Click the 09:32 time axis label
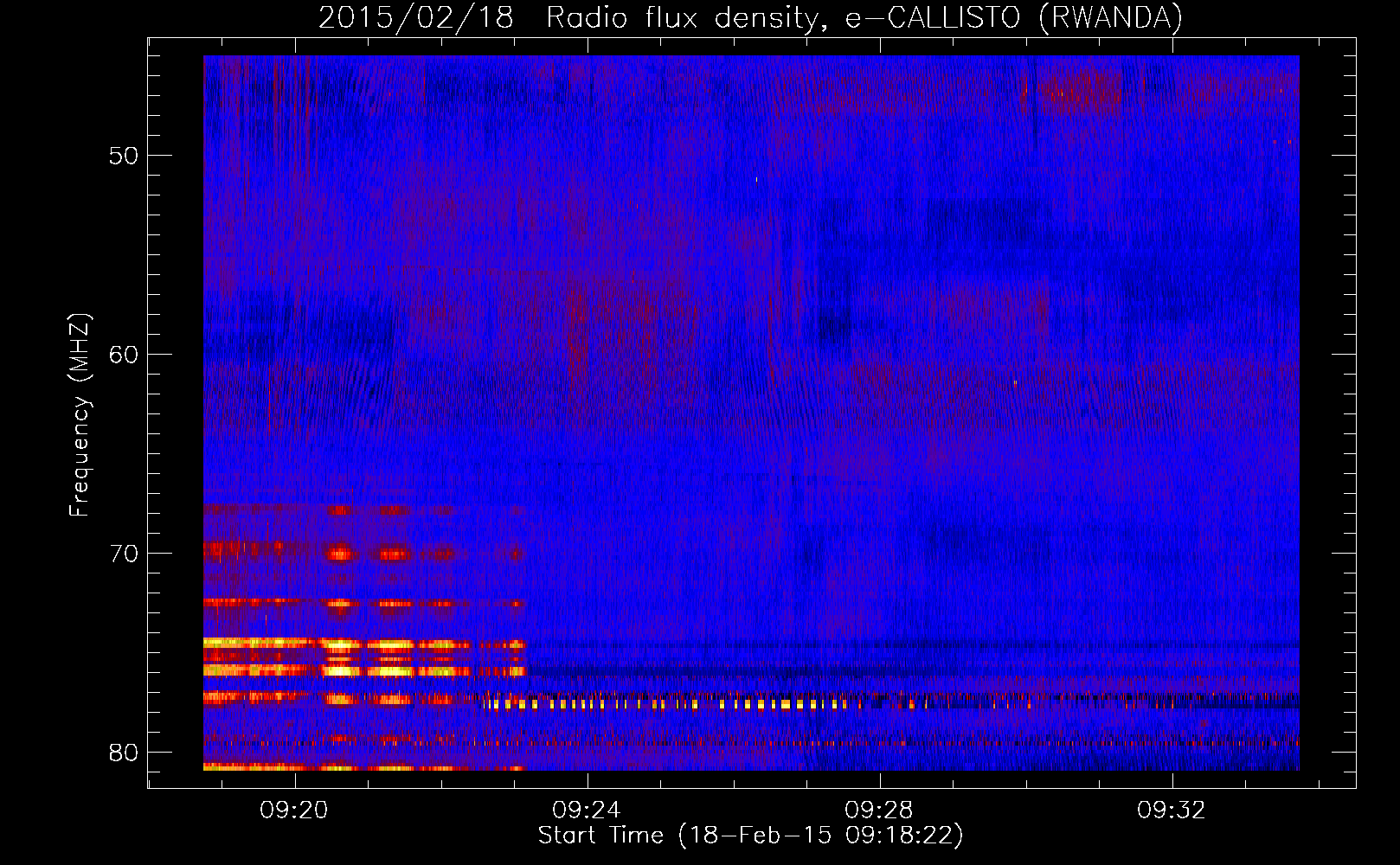The height and width of the screenshot is (865, 1400). click(x=1172, y=811)
